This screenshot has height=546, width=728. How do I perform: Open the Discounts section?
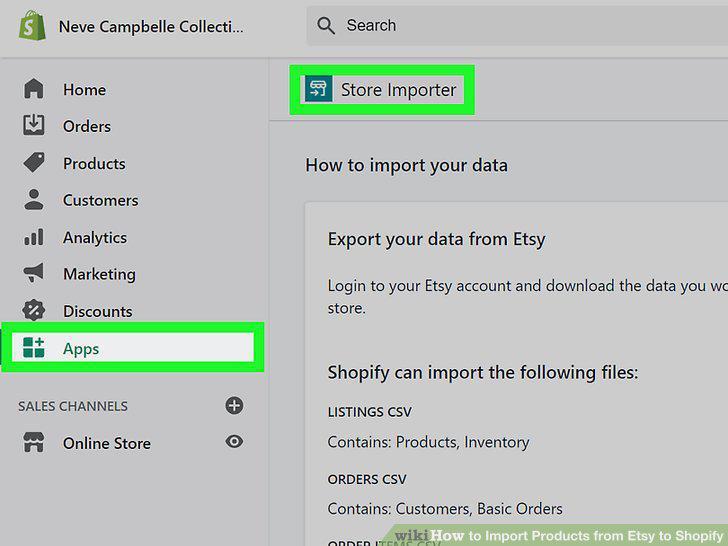pyautogui.click(x=98, y=311)
